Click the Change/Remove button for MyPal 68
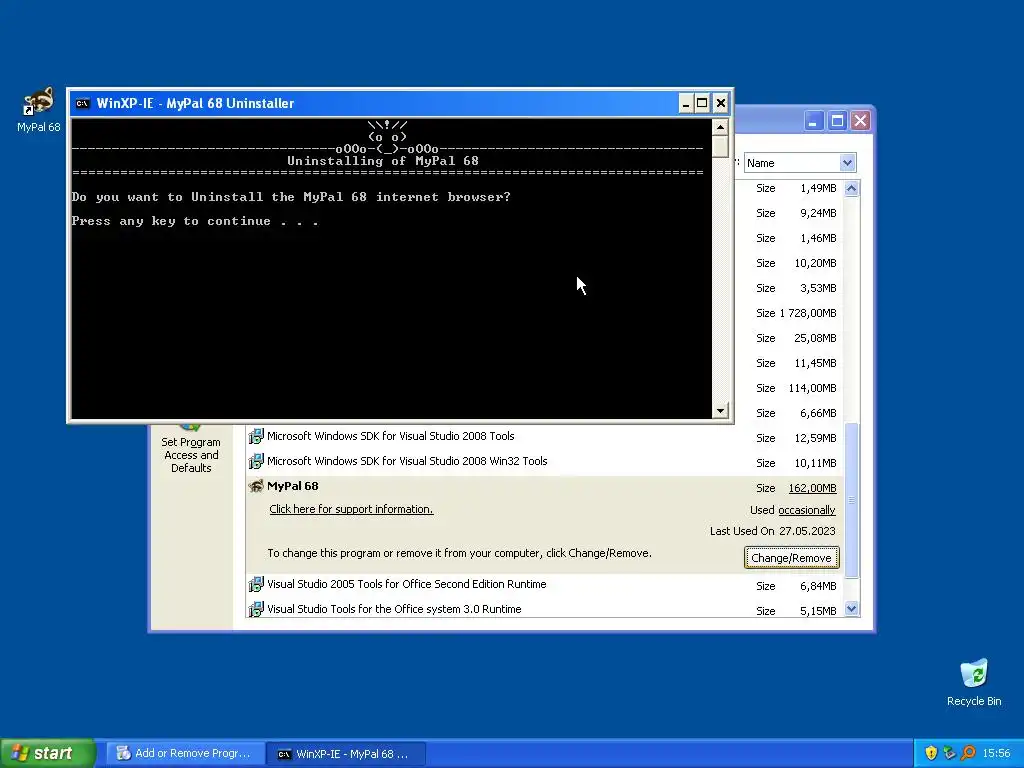 click(792, 558)
